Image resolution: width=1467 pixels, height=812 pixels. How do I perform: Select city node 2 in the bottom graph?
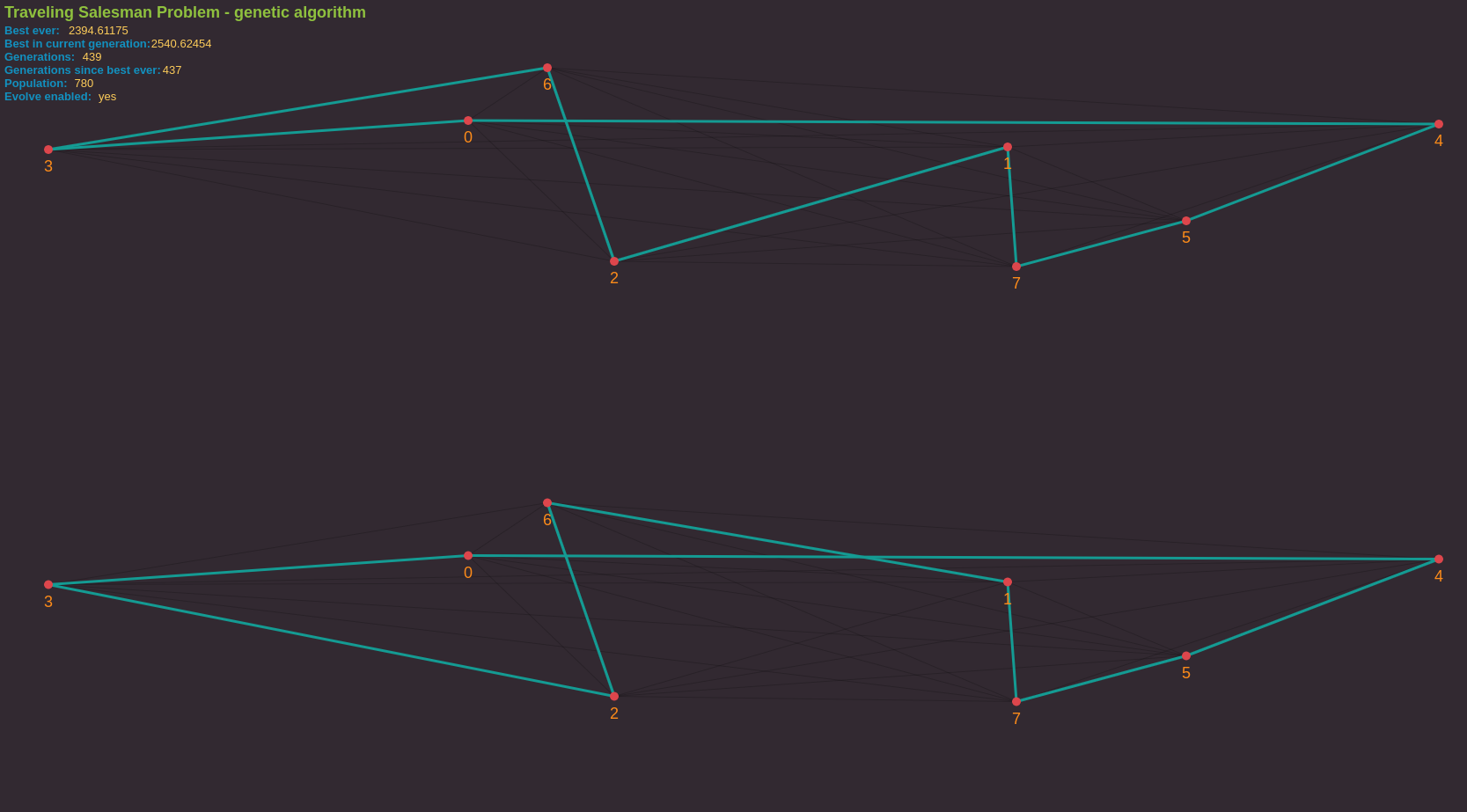click(614, 697)
